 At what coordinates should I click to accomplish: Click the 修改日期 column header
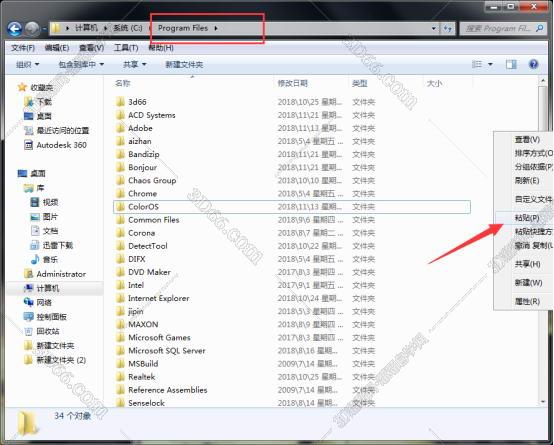pos(293,83)
